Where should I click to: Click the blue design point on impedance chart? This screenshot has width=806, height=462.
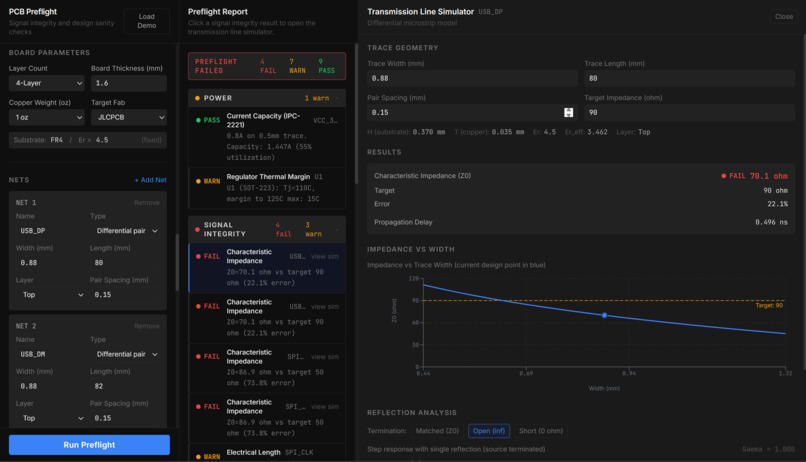604,315
